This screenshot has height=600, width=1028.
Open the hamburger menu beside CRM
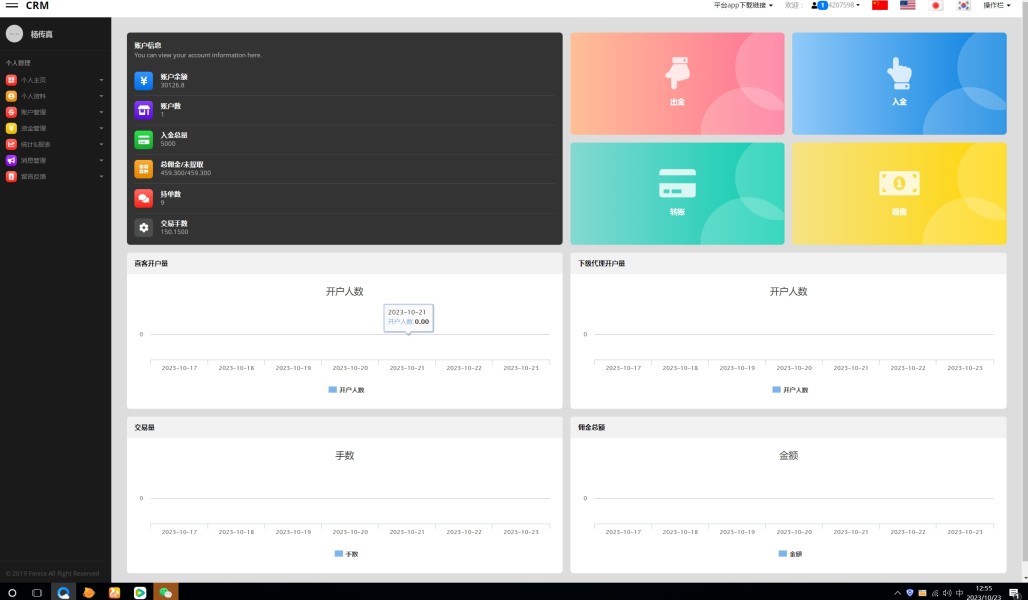point(12,5)
